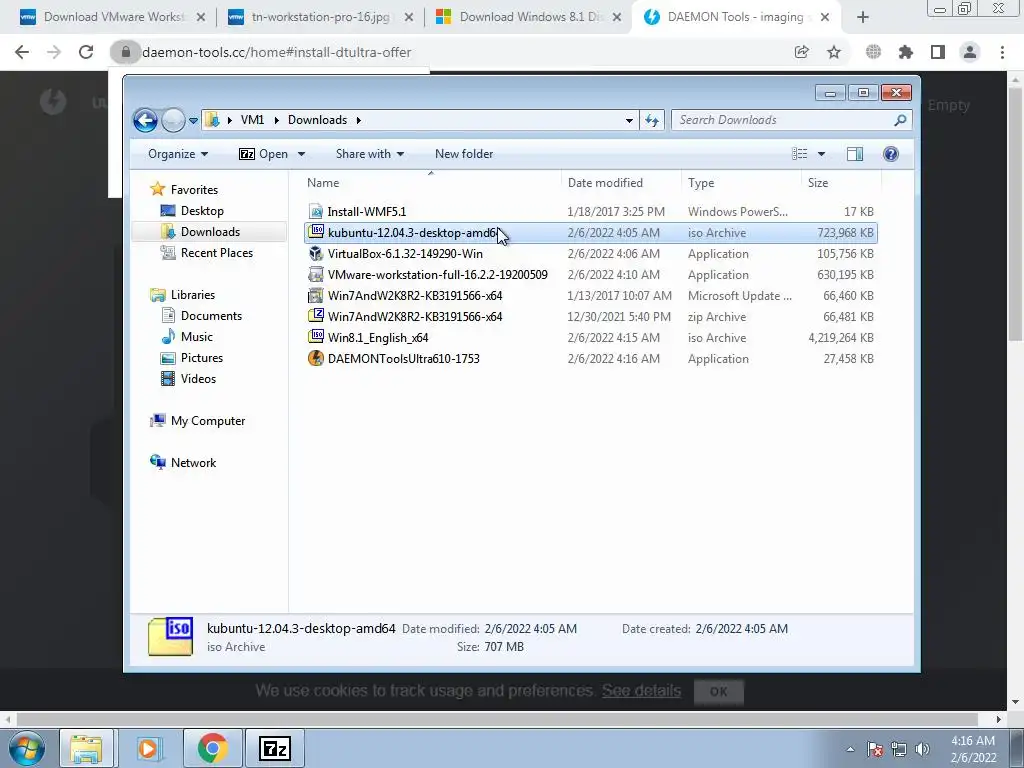Open Documents library
Viewport: 1024px width, 768px height.
pos(211,316)
